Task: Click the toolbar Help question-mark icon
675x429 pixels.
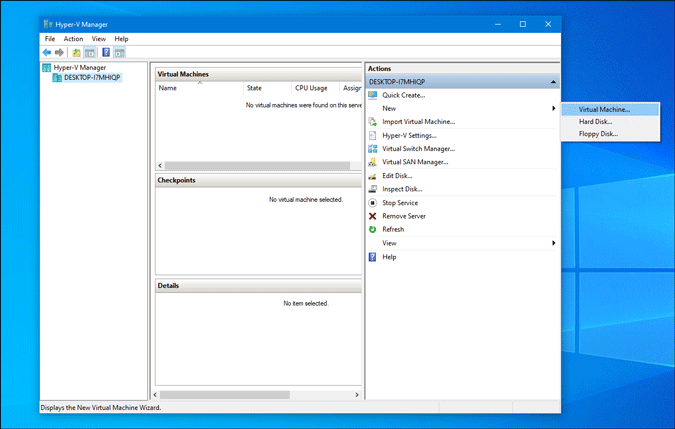Action: (106, 52)
